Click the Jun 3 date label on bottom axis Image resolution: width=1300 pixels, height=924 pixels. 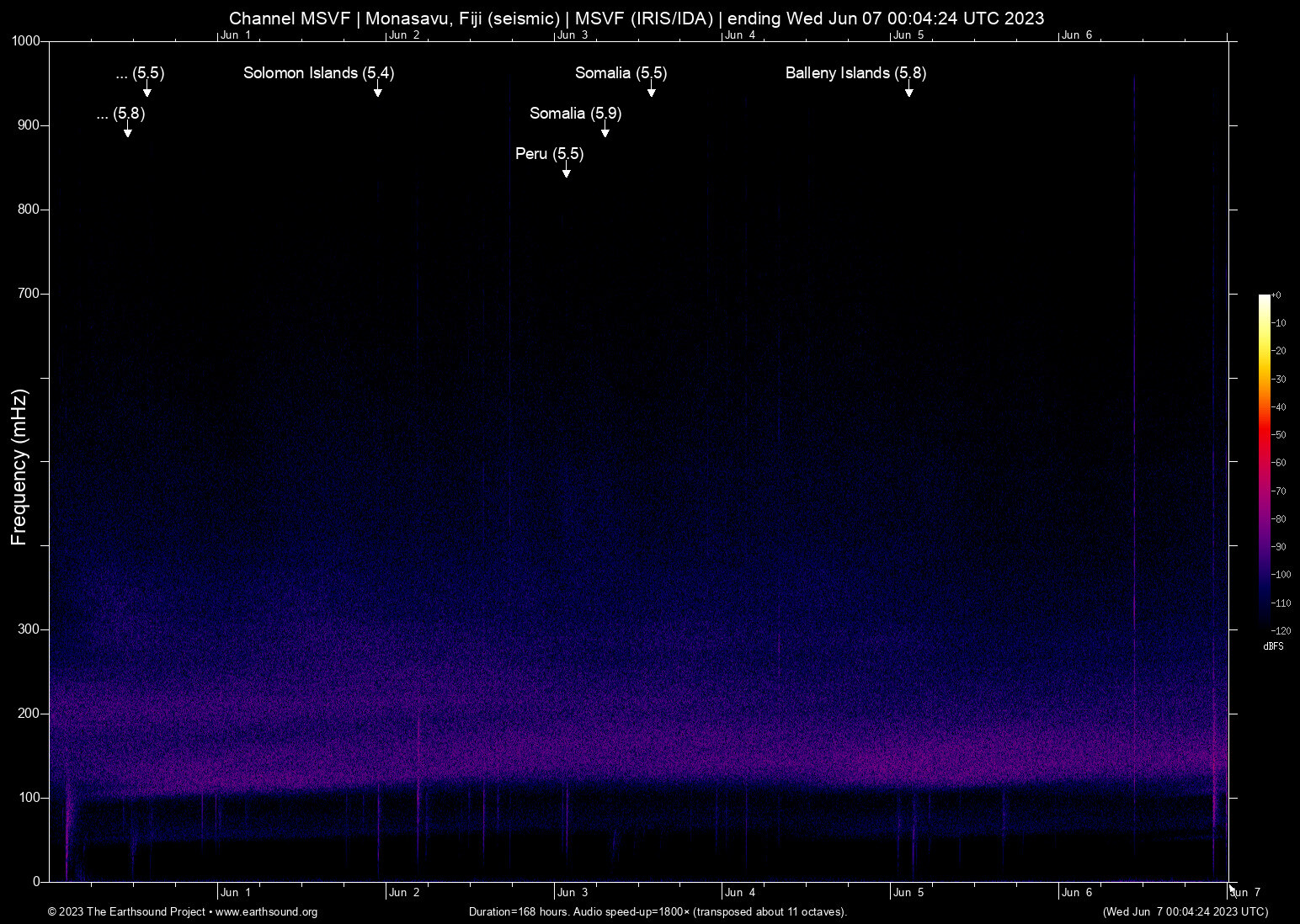572,892
